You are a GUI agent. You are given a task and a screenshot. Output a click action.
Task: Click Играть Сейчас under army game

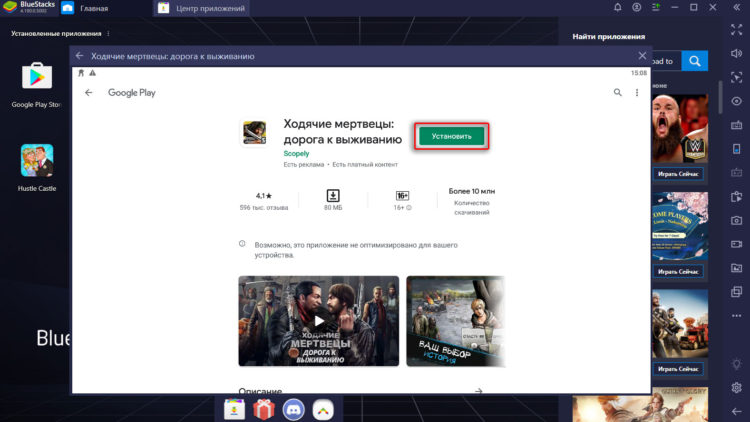[678, 369]
